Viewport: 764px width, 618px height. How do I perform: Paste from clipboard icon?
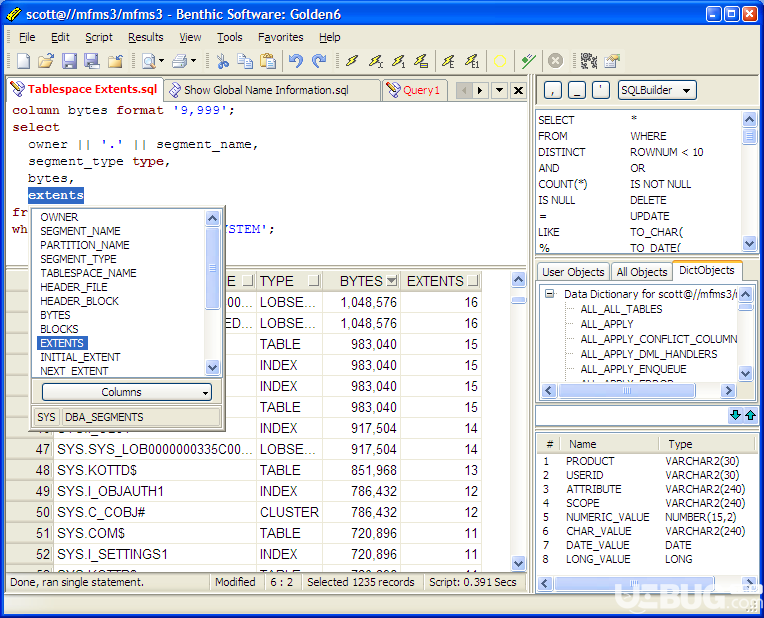(x=267, y=61)
